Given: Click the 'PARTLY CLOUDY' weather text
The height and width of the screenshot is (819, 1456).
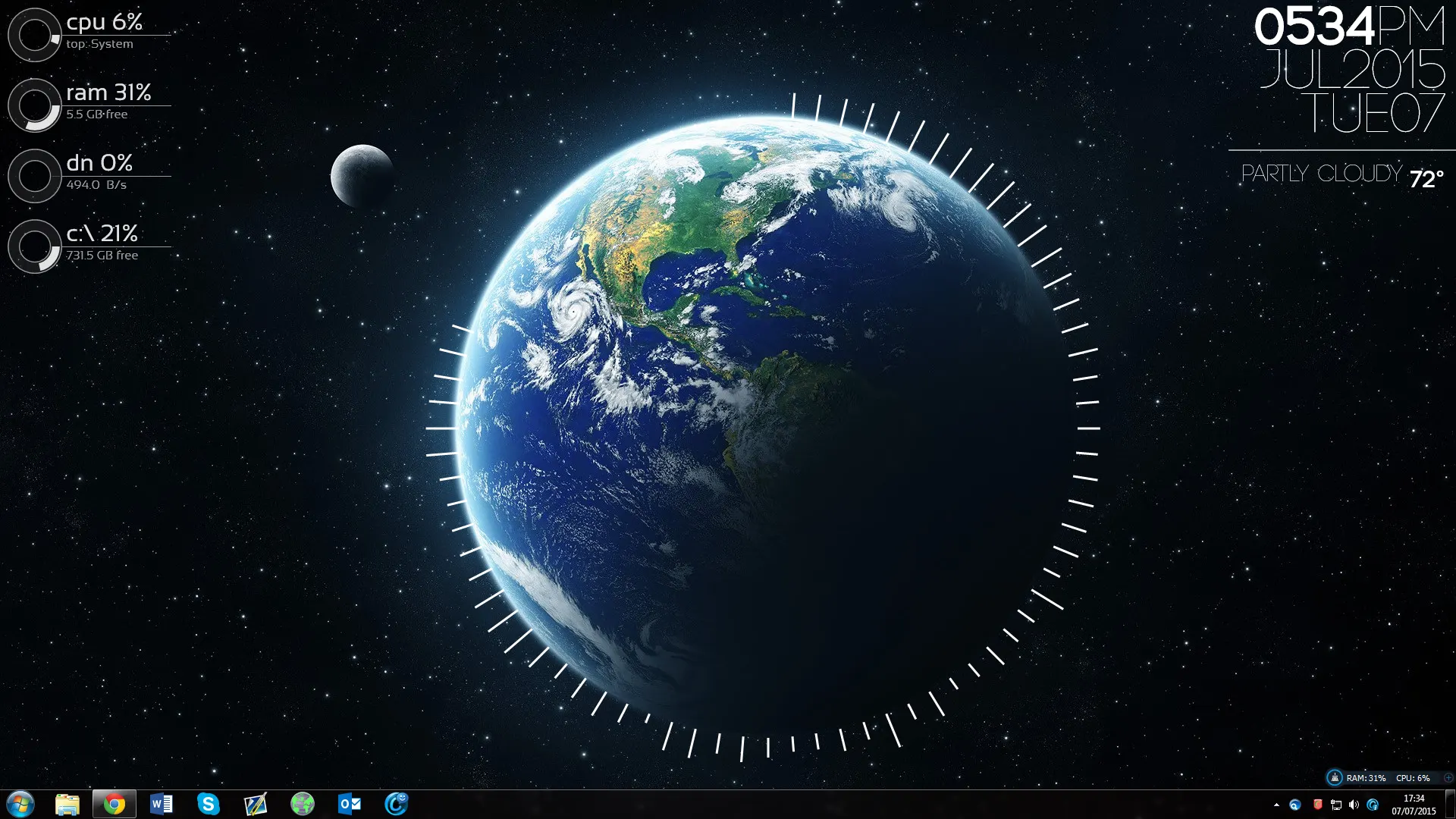Looking at the screenshot, I should tap(1322, 174).
